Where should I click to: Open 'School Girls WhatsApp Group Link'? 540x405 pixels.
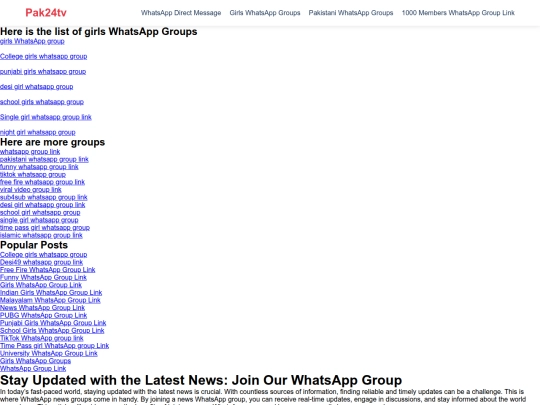click(x=52, y=330)
